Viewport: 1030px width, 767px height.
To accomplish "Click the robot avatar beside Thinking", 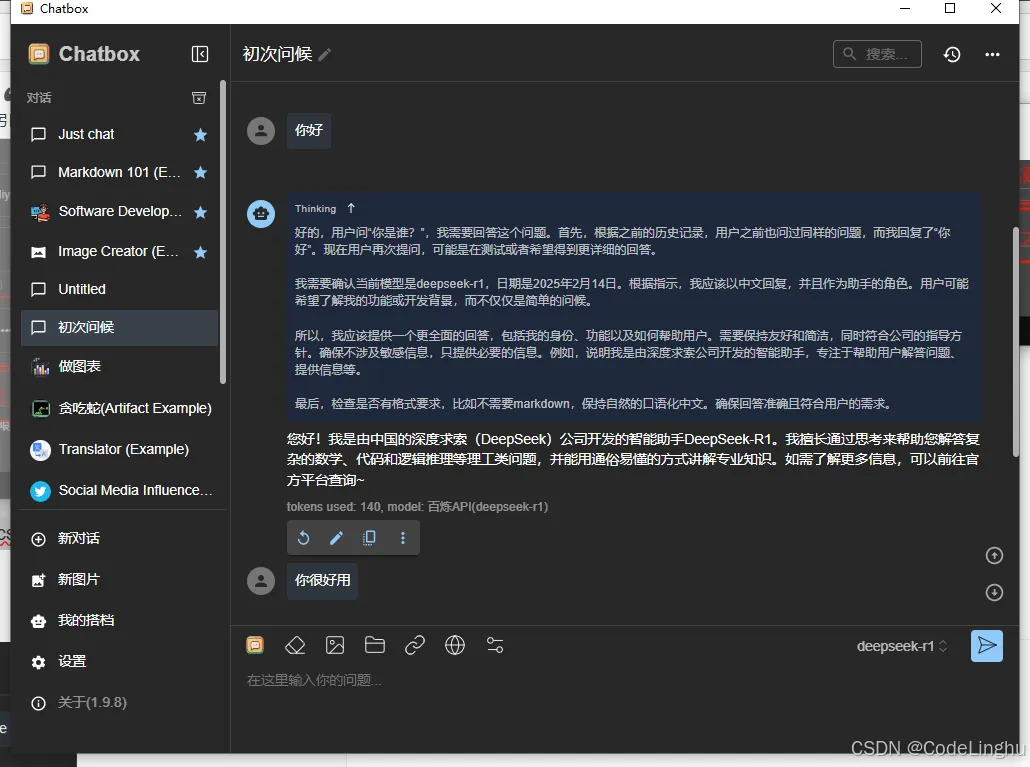I will pos(261,214).
